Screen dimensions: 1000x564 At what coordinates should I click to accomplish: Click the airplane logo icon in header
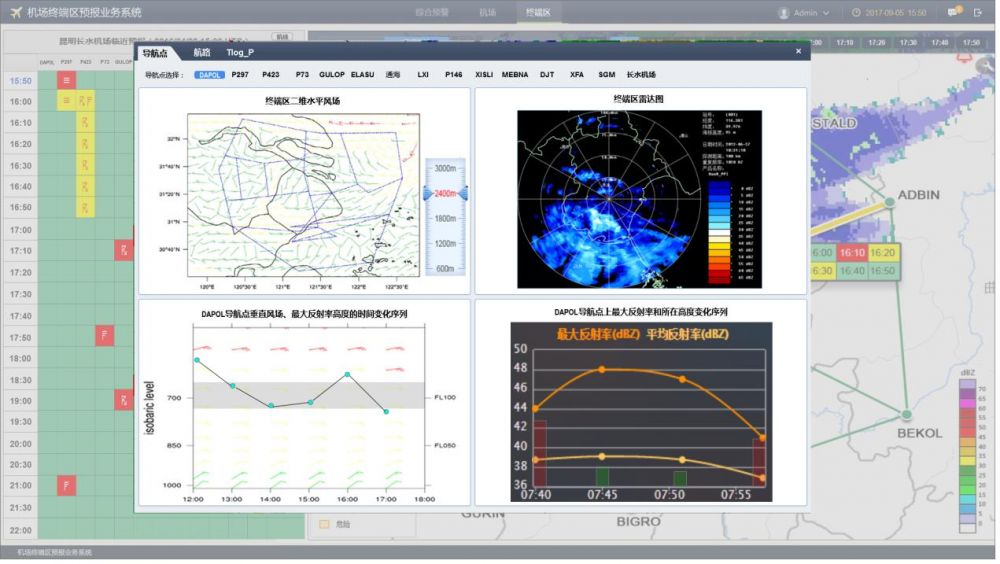pos(15,13)
